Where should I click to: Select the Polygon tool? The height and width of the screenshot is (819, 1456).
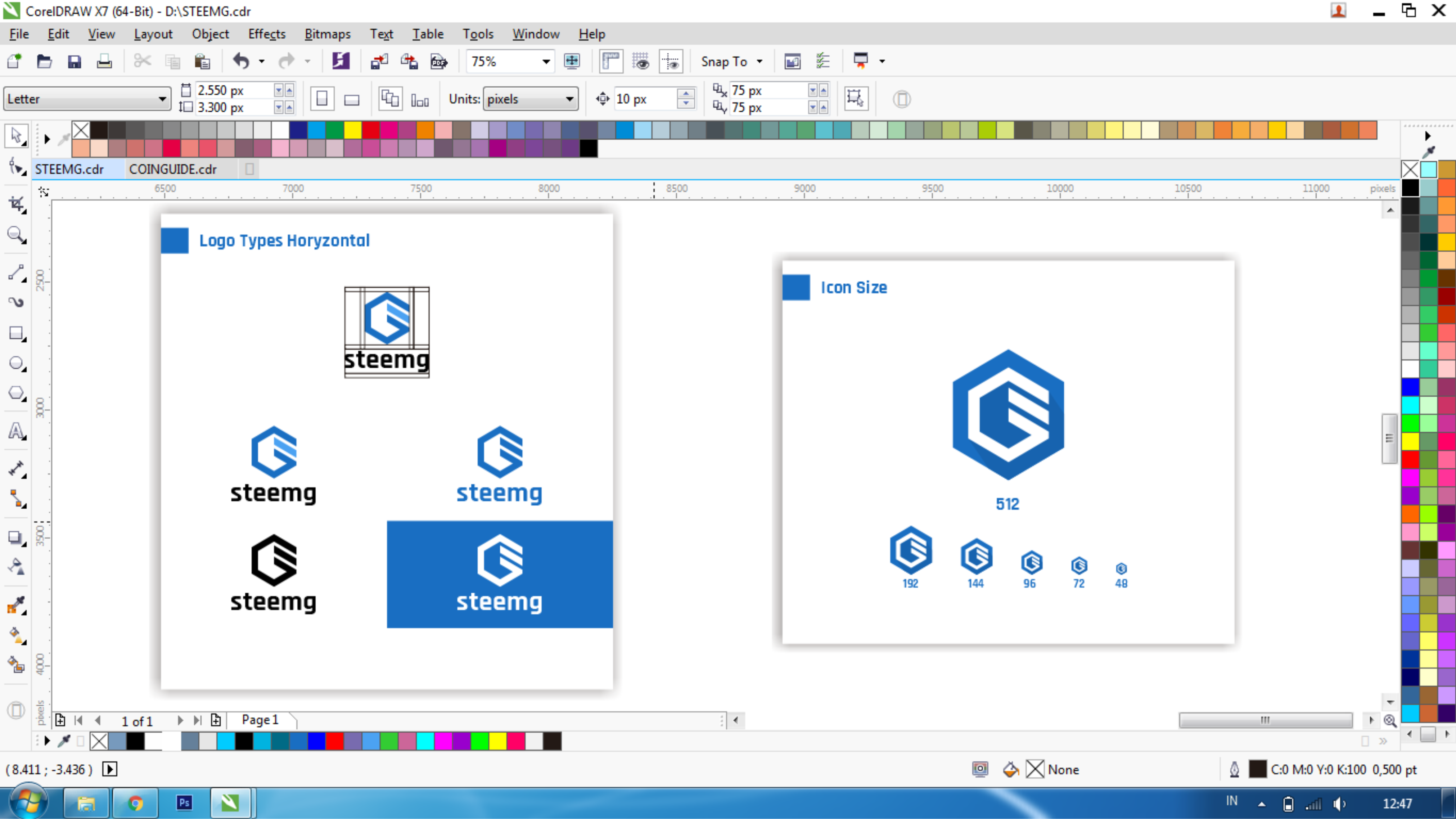pos(16,393)
